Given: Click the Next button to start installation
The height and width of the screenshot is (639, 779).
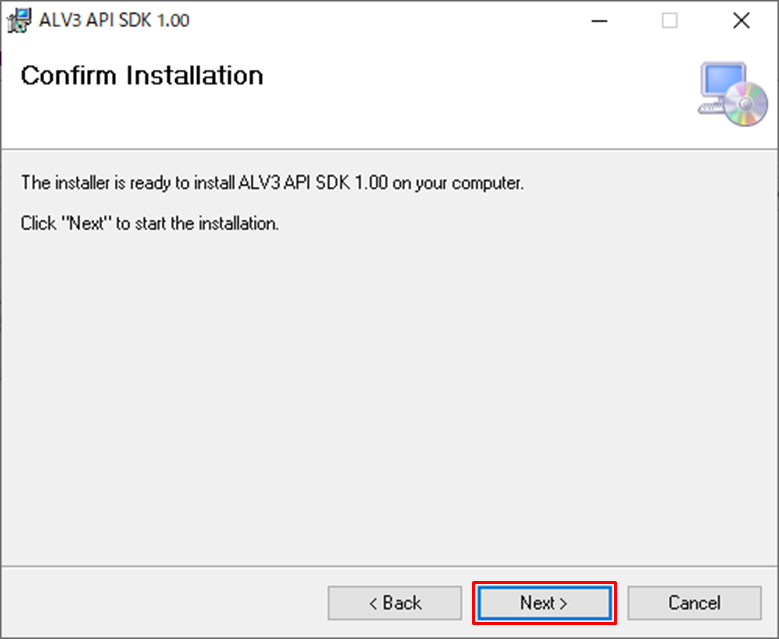Looking at the screenshot, I should [x=543, y=603].
